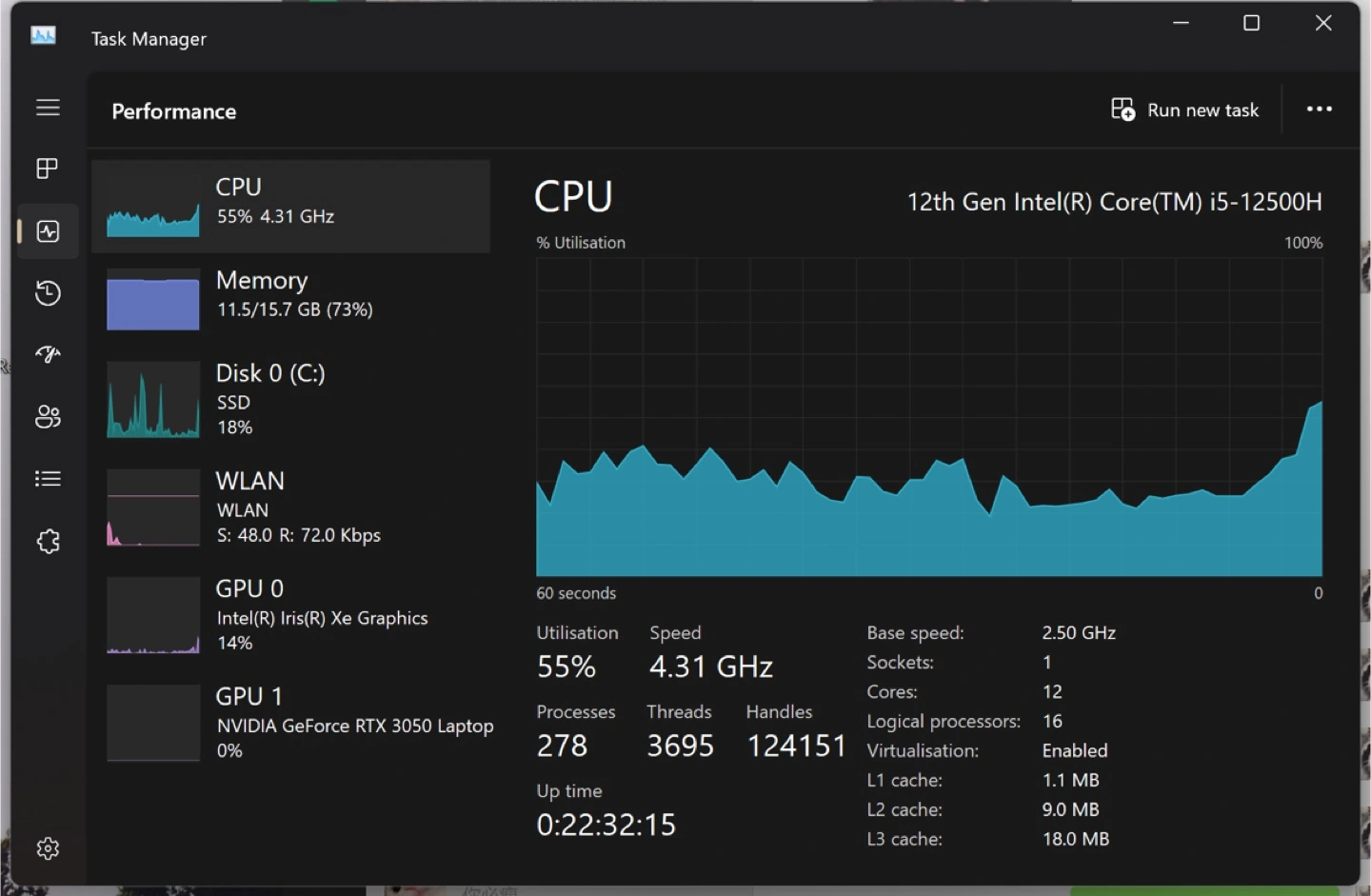
Task: Select the Memory performance entry
Action: point(291,298)
